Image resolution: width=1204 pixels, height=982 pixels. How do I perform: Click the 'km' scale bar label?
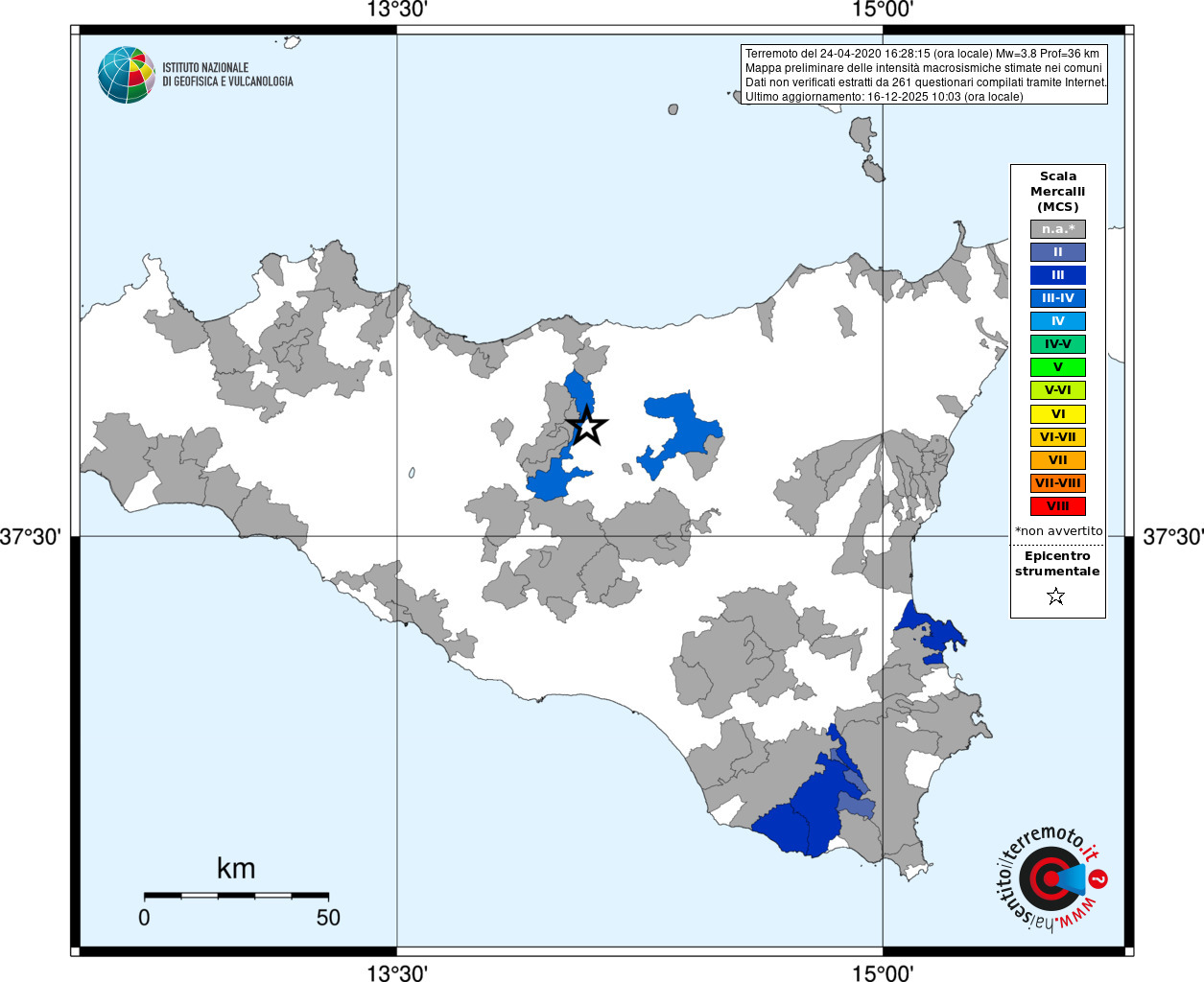(x=236, y=868)
